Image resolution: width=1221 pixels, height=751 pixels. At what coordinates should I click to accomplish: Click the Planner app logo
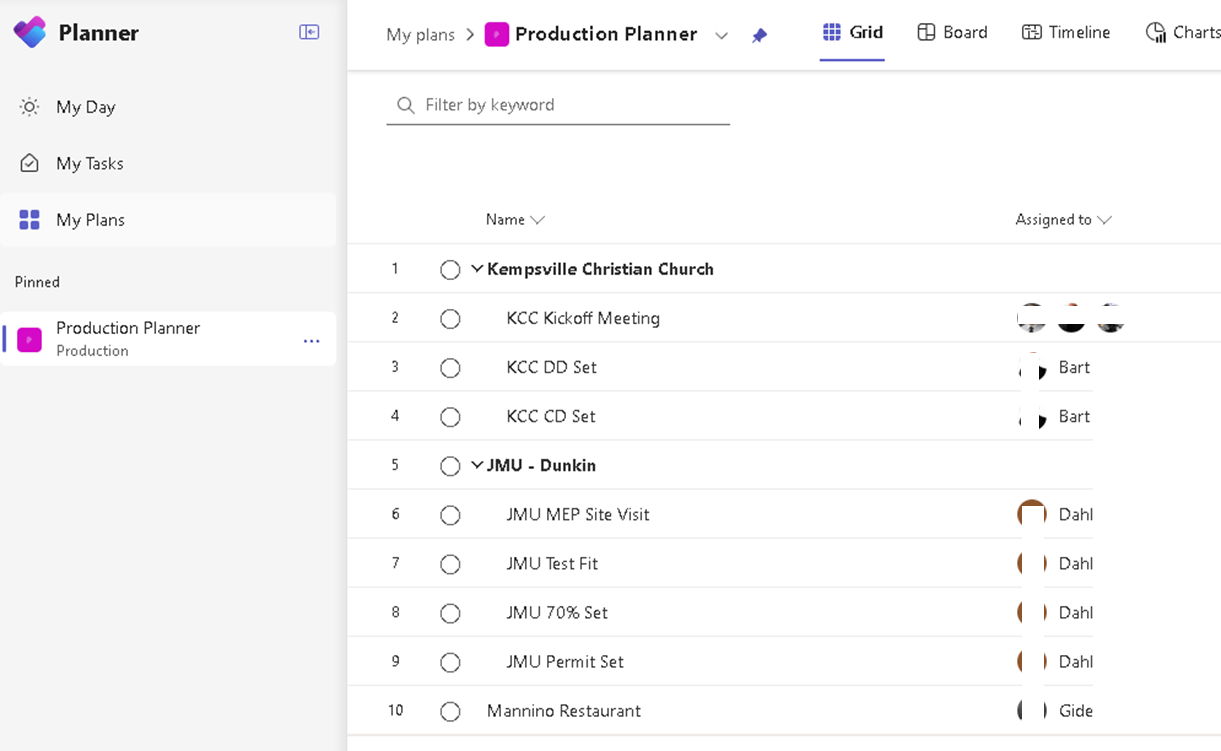pyautogui.click(x=30, y=32)
